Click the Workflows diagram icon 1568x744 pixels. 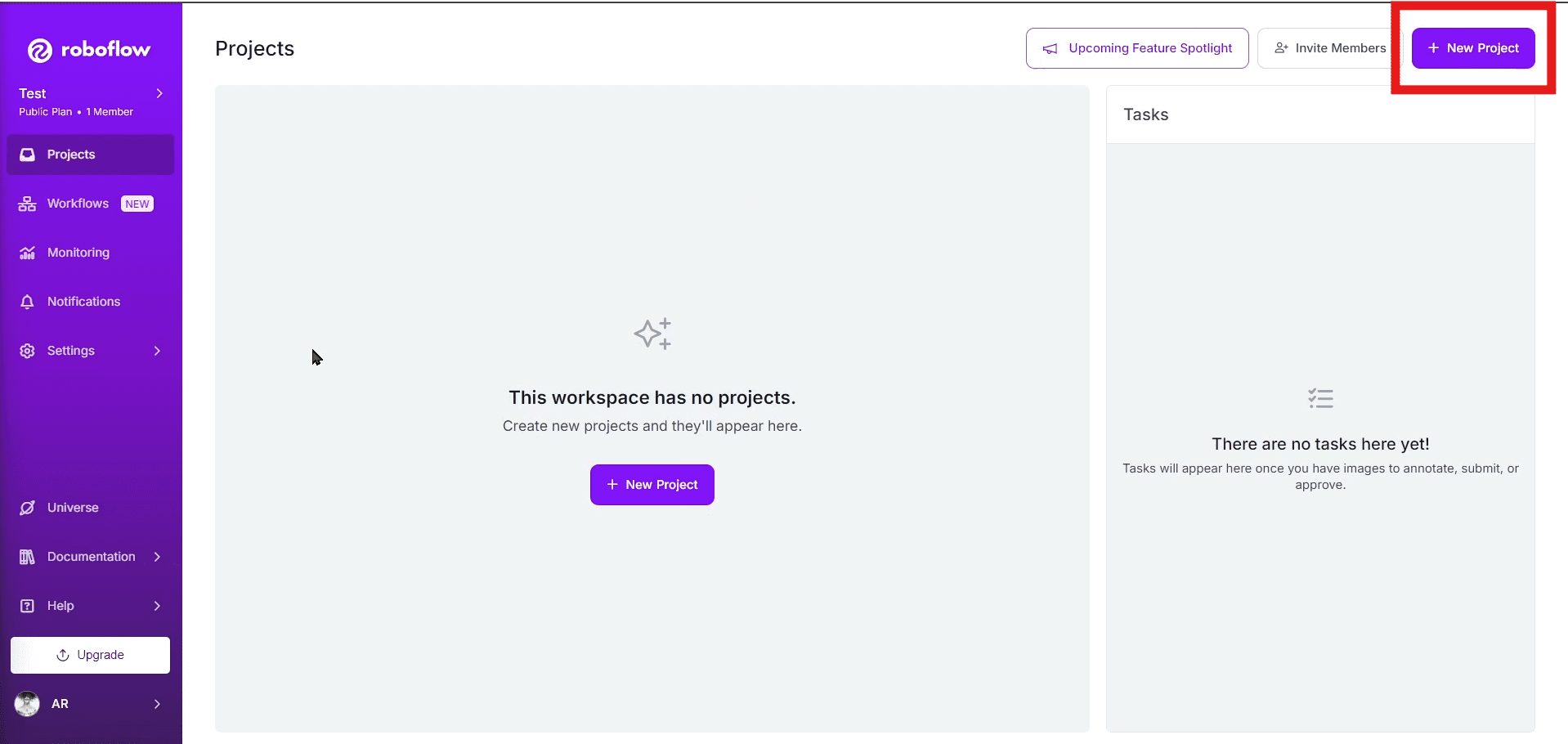click(27, 204)
